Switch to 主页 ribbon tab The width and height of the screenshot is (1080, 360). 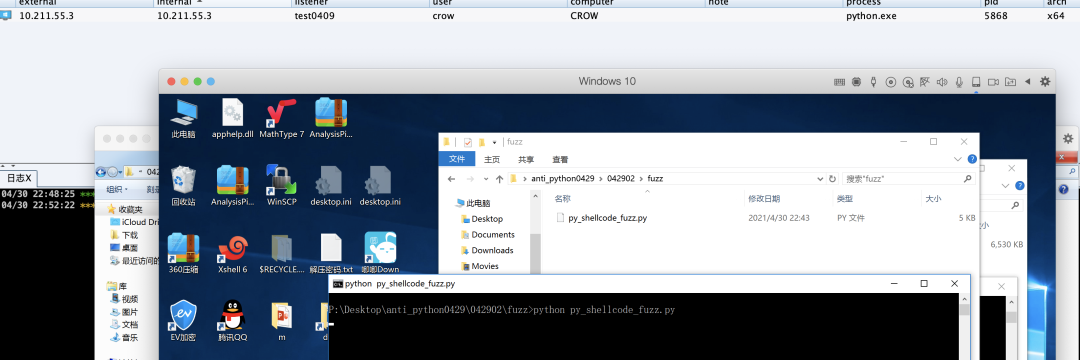492,159
